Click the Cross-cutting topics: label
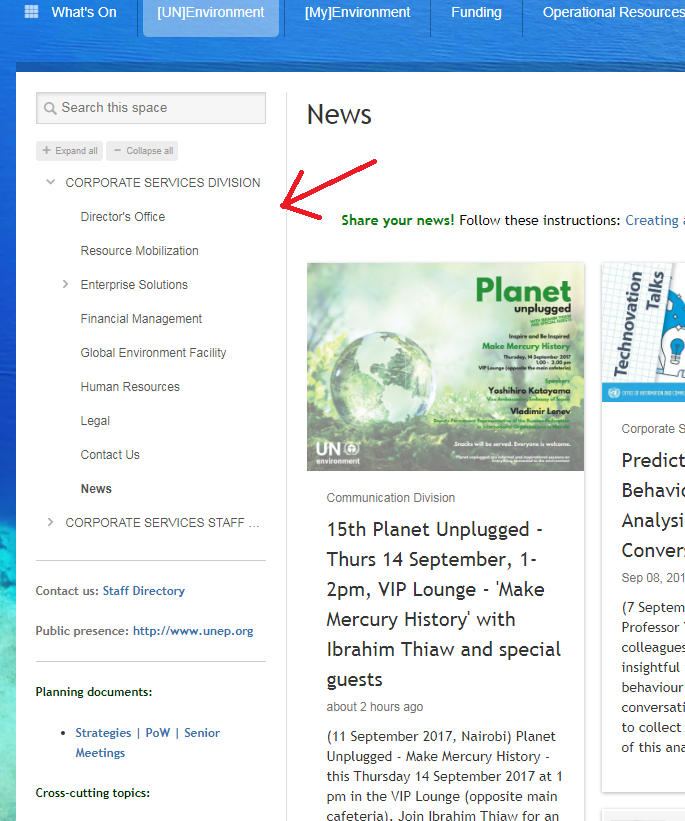The width and height of the screenshot is (685, 821). [93, 793]
